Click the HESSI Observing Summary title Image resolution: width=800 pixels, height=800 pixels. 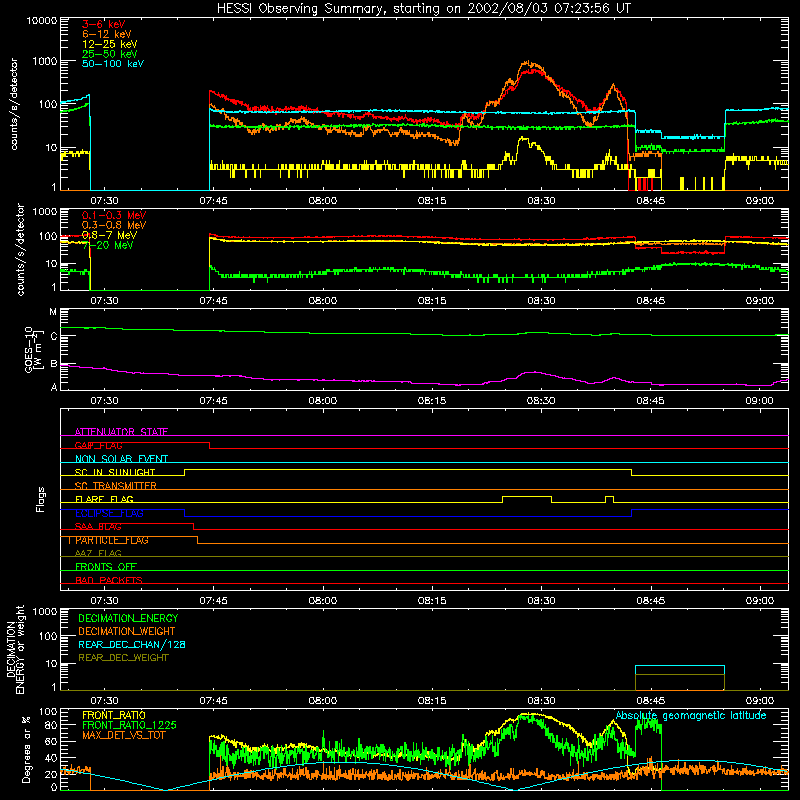(x=423, y=9)
